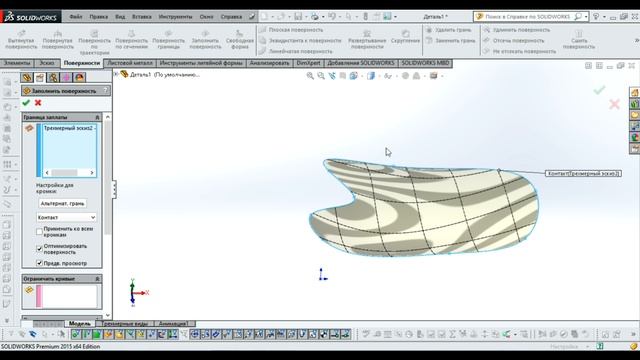Image resolution: width=640 pixels, height=360 pixels.
Task: Toggle Применить ко всем кромкам checkbox
Action: click(39, 232)
